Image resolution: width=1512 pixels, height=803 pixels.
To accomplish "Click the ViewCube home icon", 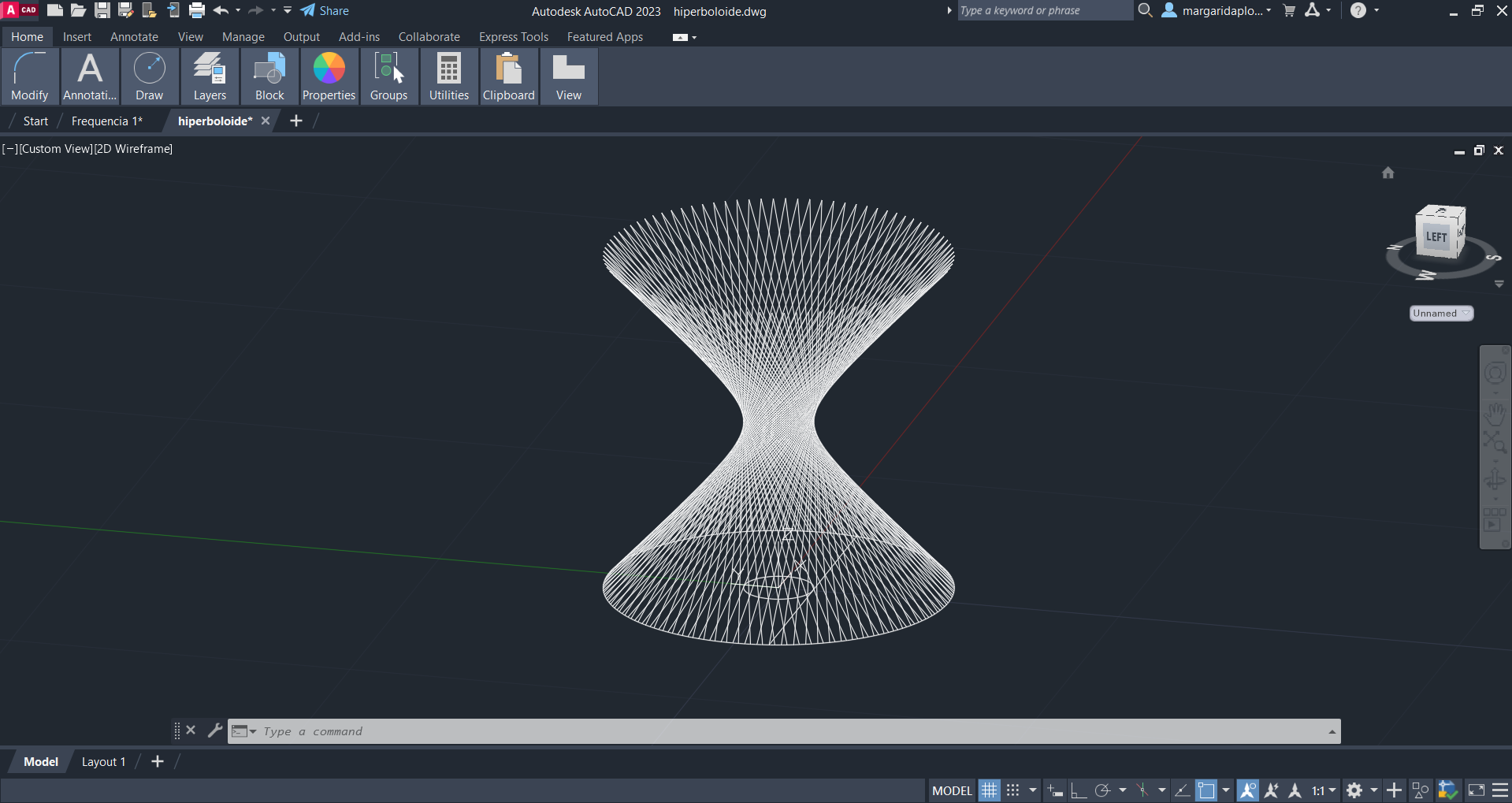I will [1388, 173].
